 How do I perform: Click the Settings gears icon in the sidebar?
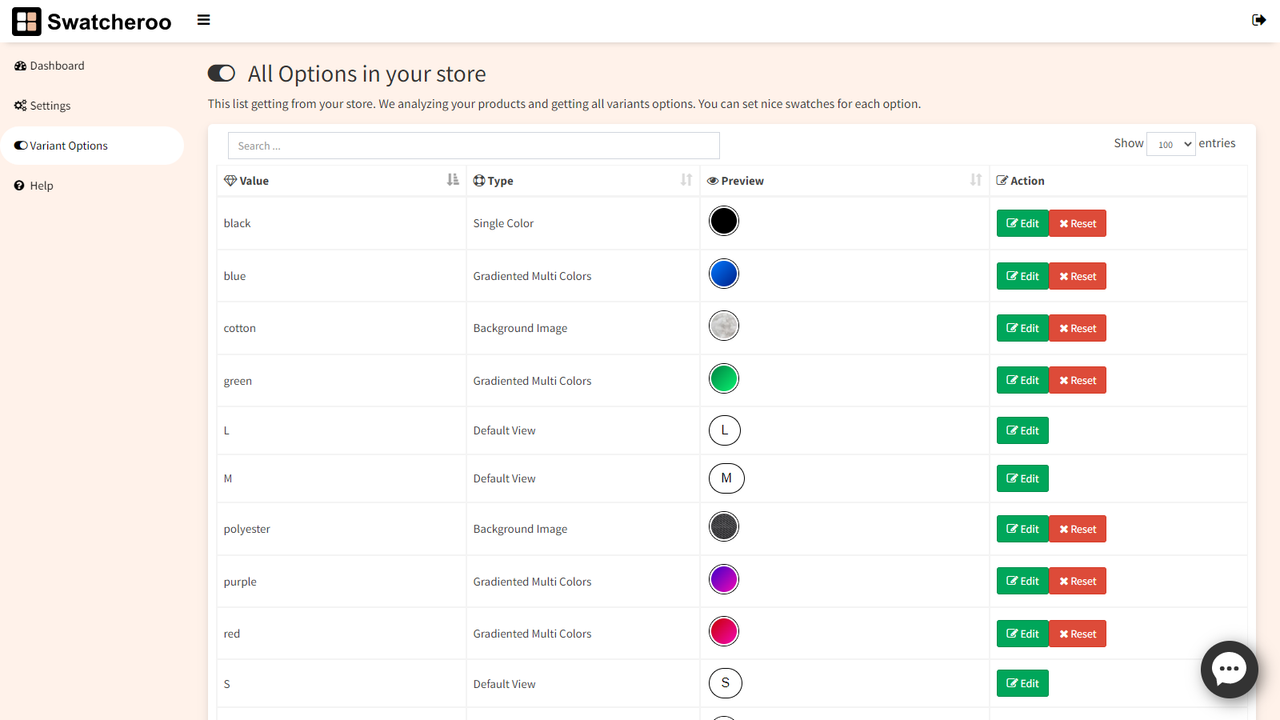[x=19, y=105]
